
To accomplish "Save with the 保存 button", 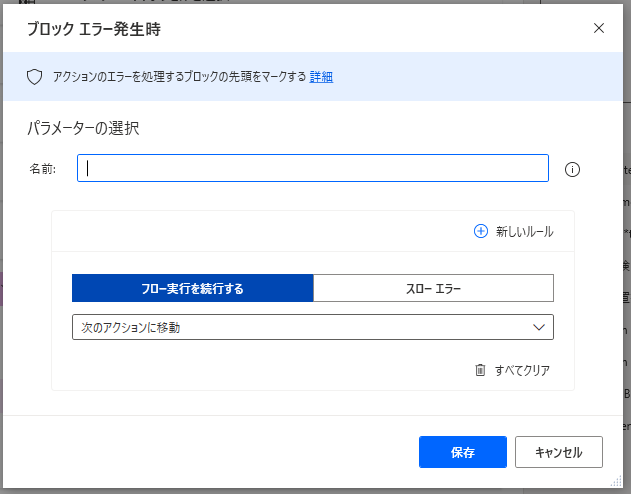I will 462,452.
